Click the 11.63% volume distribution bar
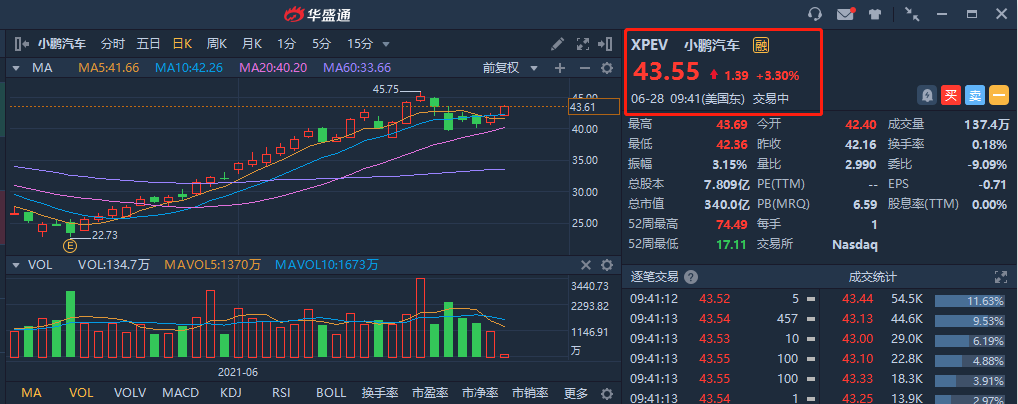This screenshot has height=404, width=1018. [971, 301]
